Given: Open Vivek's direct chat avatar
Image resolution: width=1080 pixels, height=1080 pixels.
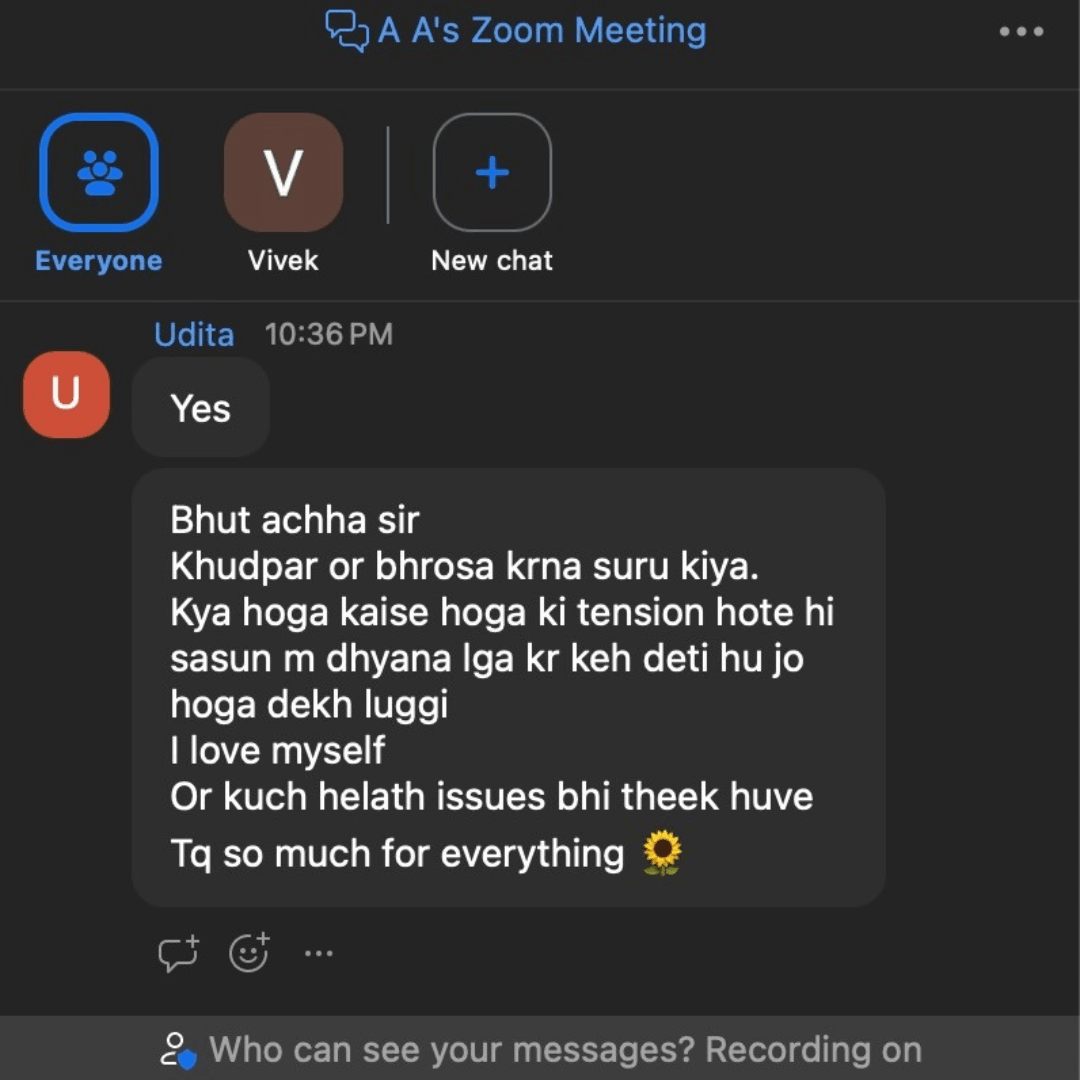Looking at the screenshot, I should (283, 172).
